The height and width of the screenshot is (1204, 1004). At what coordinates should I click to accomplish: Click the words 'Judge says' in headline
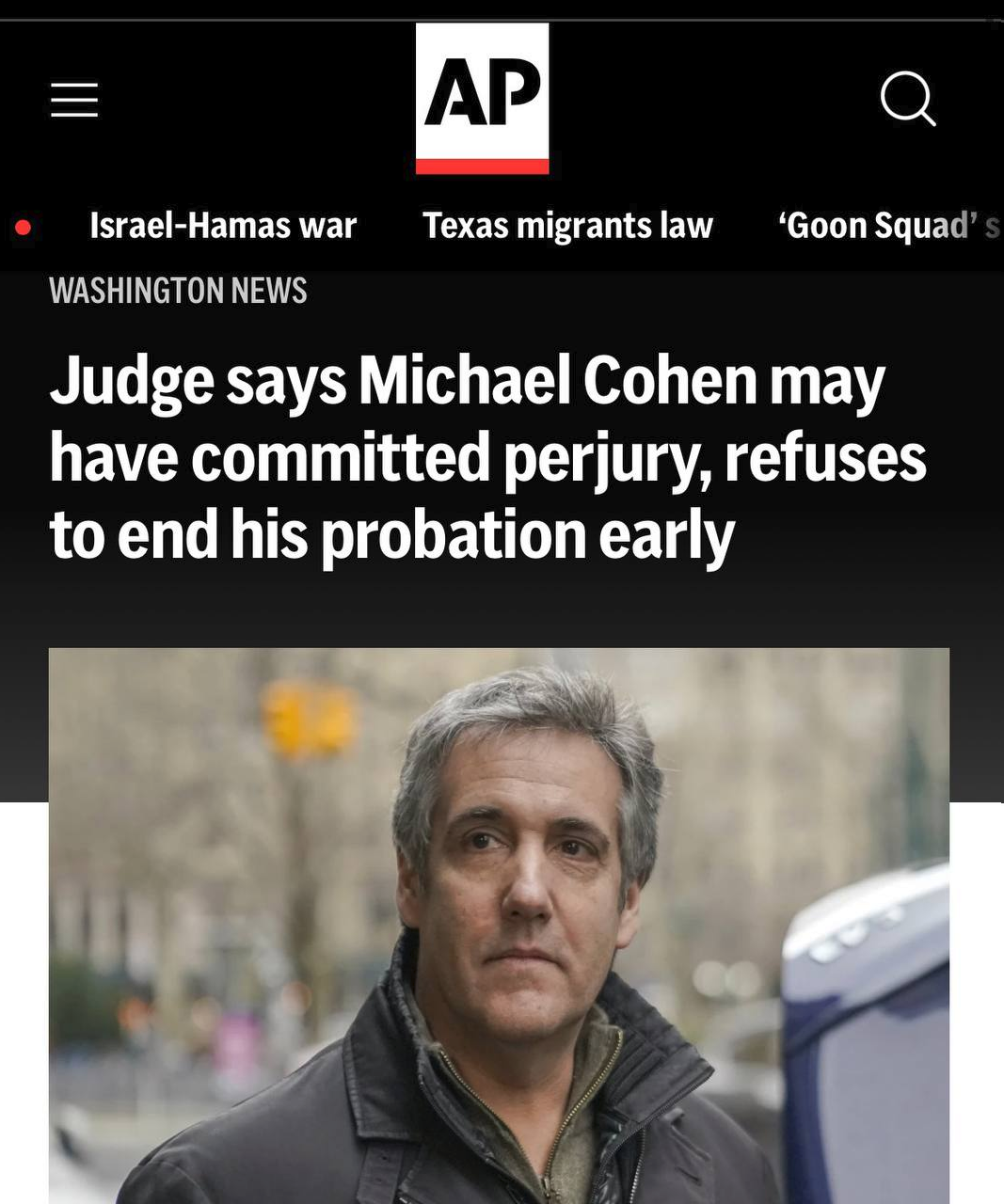[x=198, y=382]
